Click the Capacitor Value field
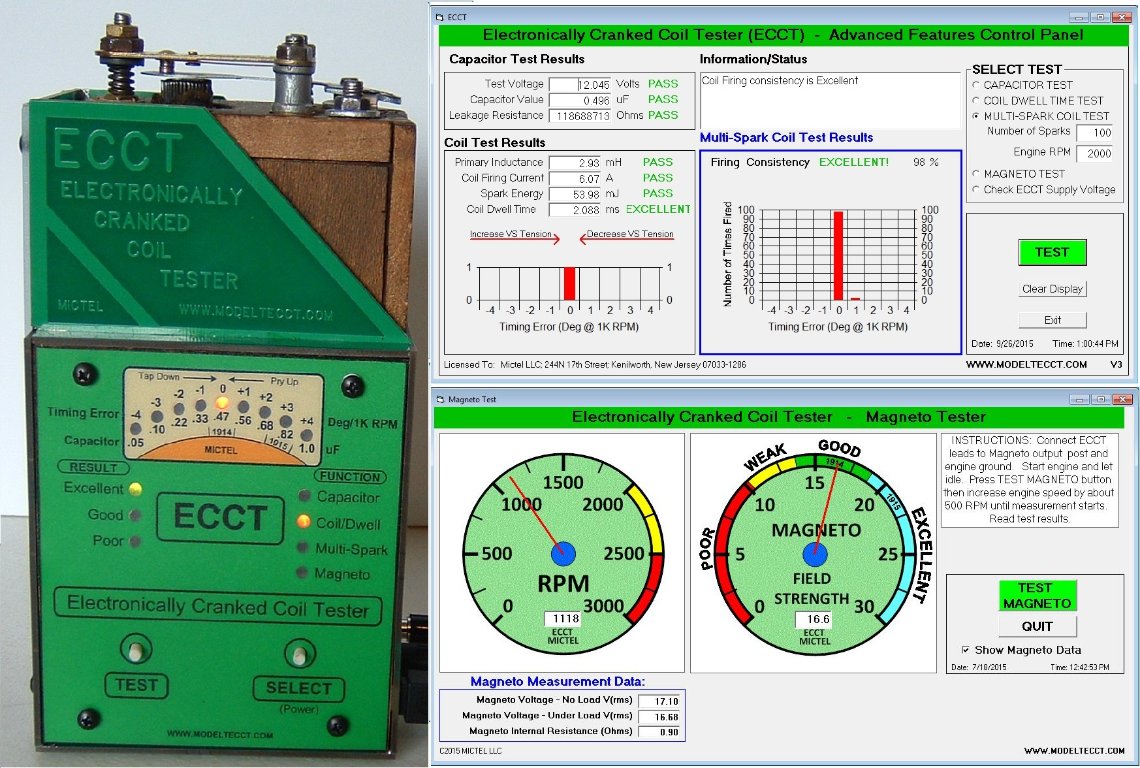1140x768 pixels. [x=579, y=100]
